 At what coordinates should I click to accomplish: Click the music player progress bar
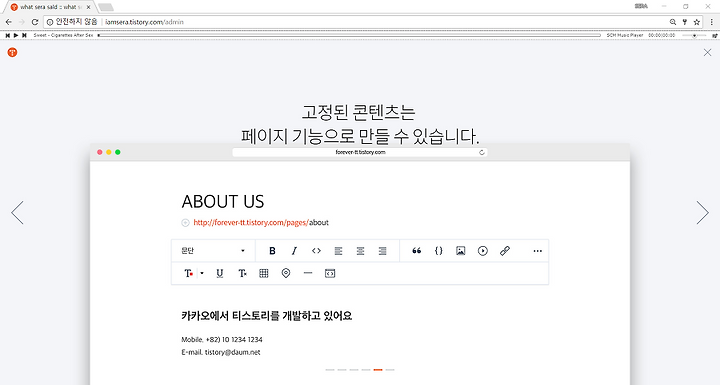tap(349, 35)
